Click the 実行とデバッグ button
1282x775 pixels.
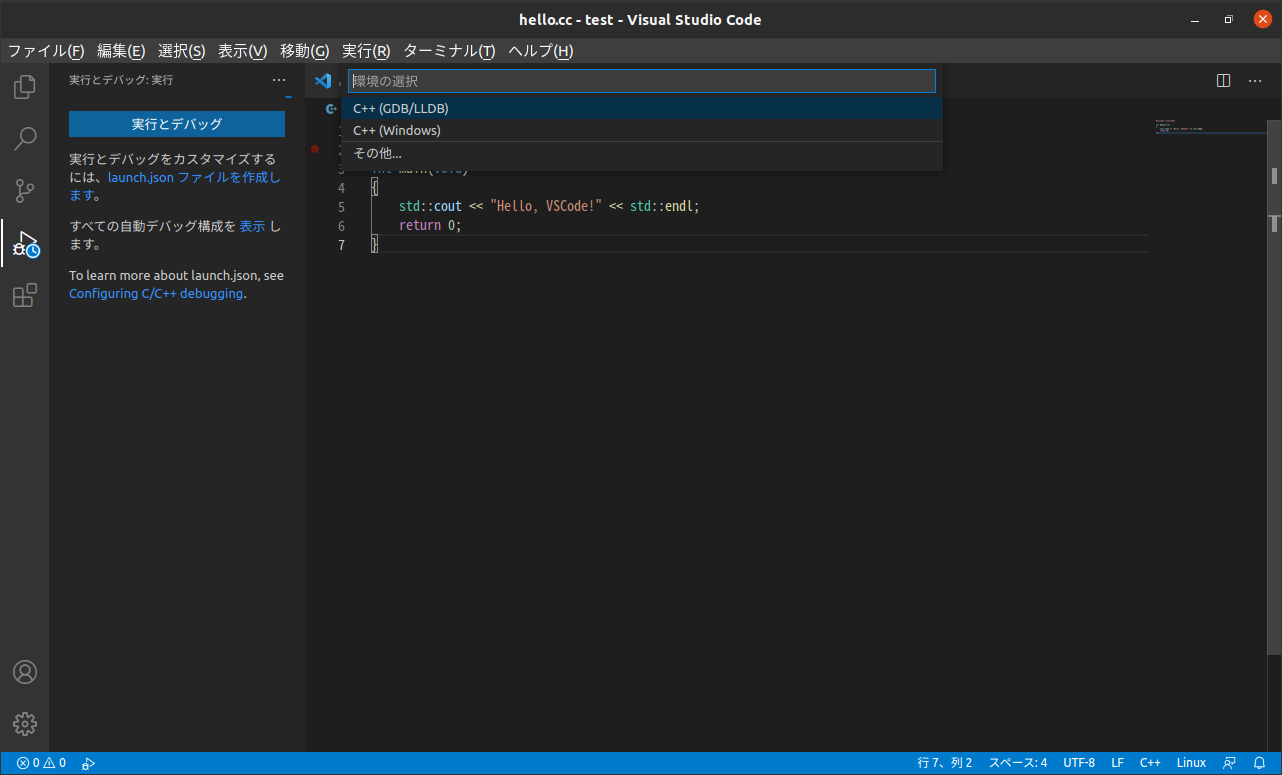tap(177, 124)
